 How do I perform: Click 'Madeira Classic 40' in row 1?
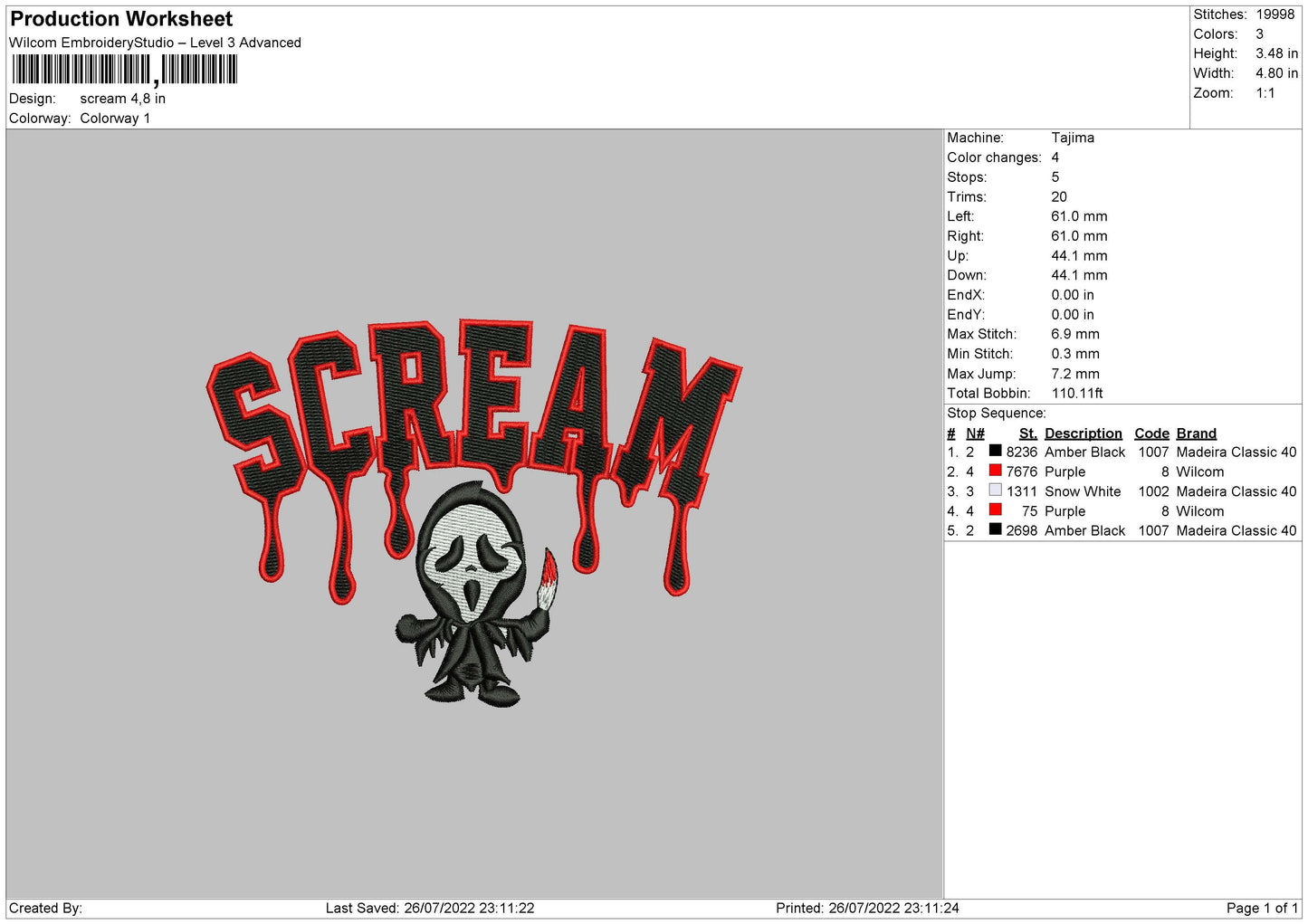(1236, 452)
